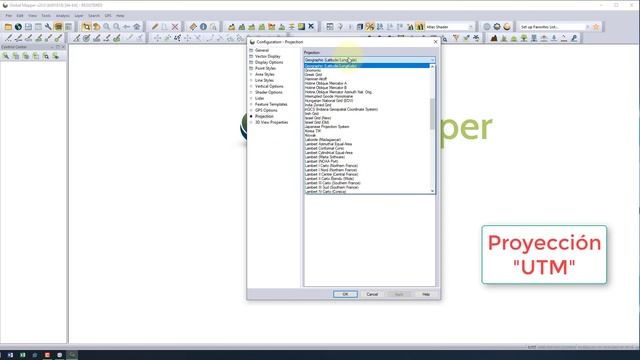The image size is (640, 360).
Task: Select Area Styles in configuration tree
Action: click(265, 74)
